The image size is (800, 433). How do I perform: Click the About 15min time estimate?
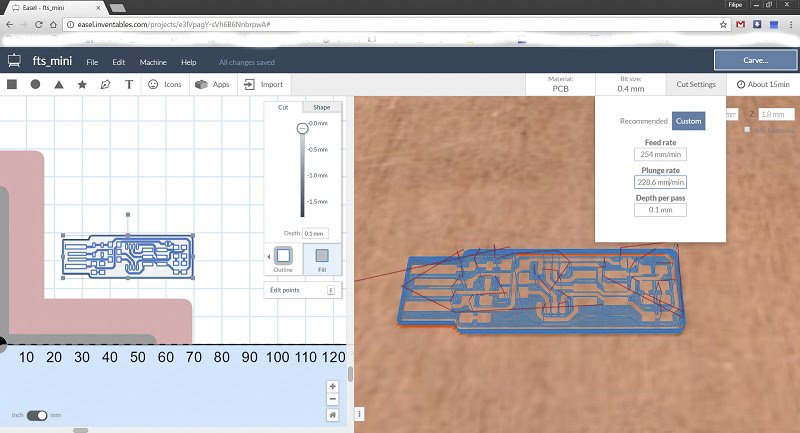point(763,84)
